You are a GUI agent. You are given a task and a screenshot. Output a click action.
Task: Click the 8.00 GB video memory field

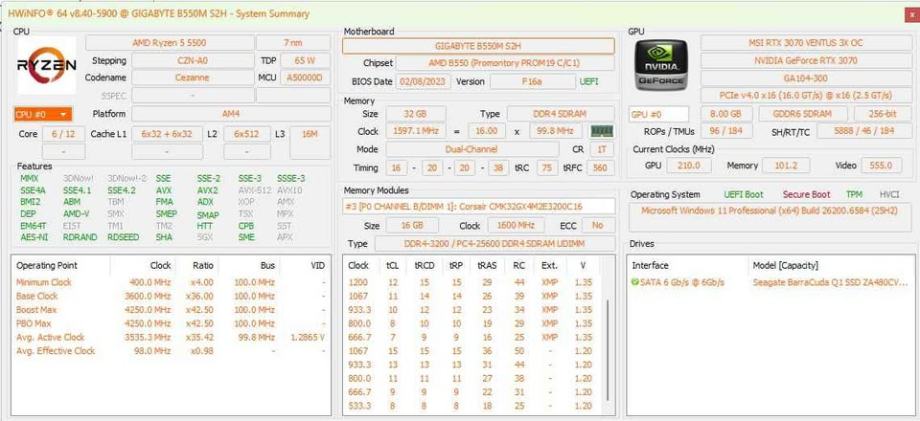point(726,114)
